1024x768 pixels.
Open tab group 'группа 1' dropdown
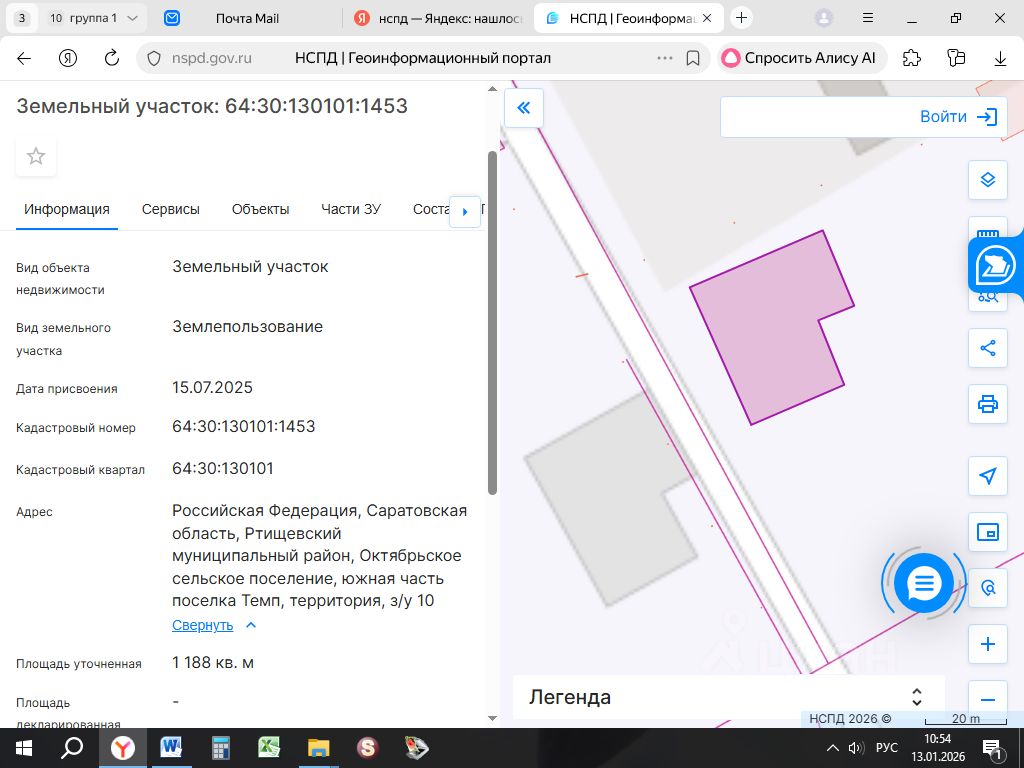pos(95,18)
